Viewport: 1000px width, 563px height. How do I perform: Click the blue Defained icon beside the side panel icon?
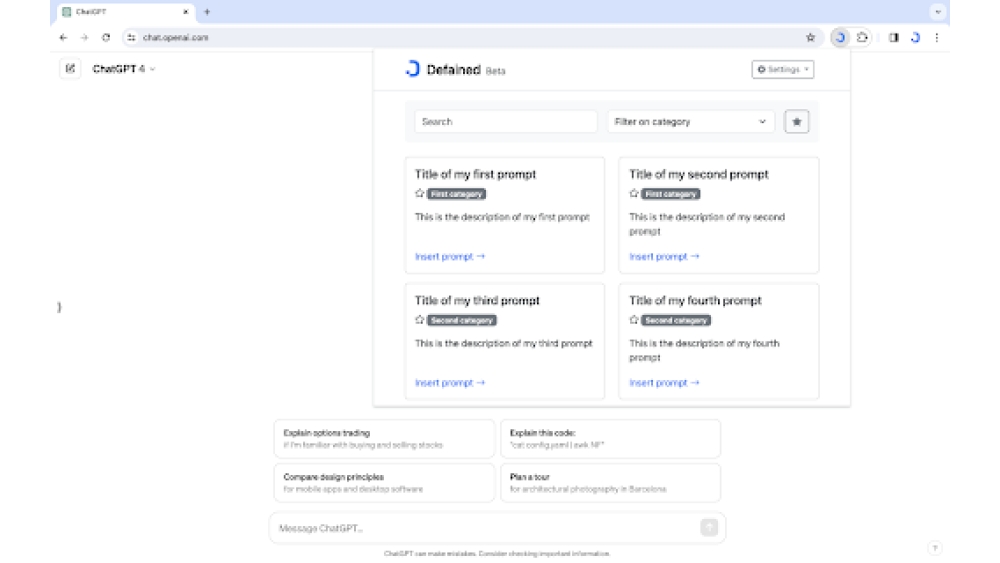click(915, 38)
